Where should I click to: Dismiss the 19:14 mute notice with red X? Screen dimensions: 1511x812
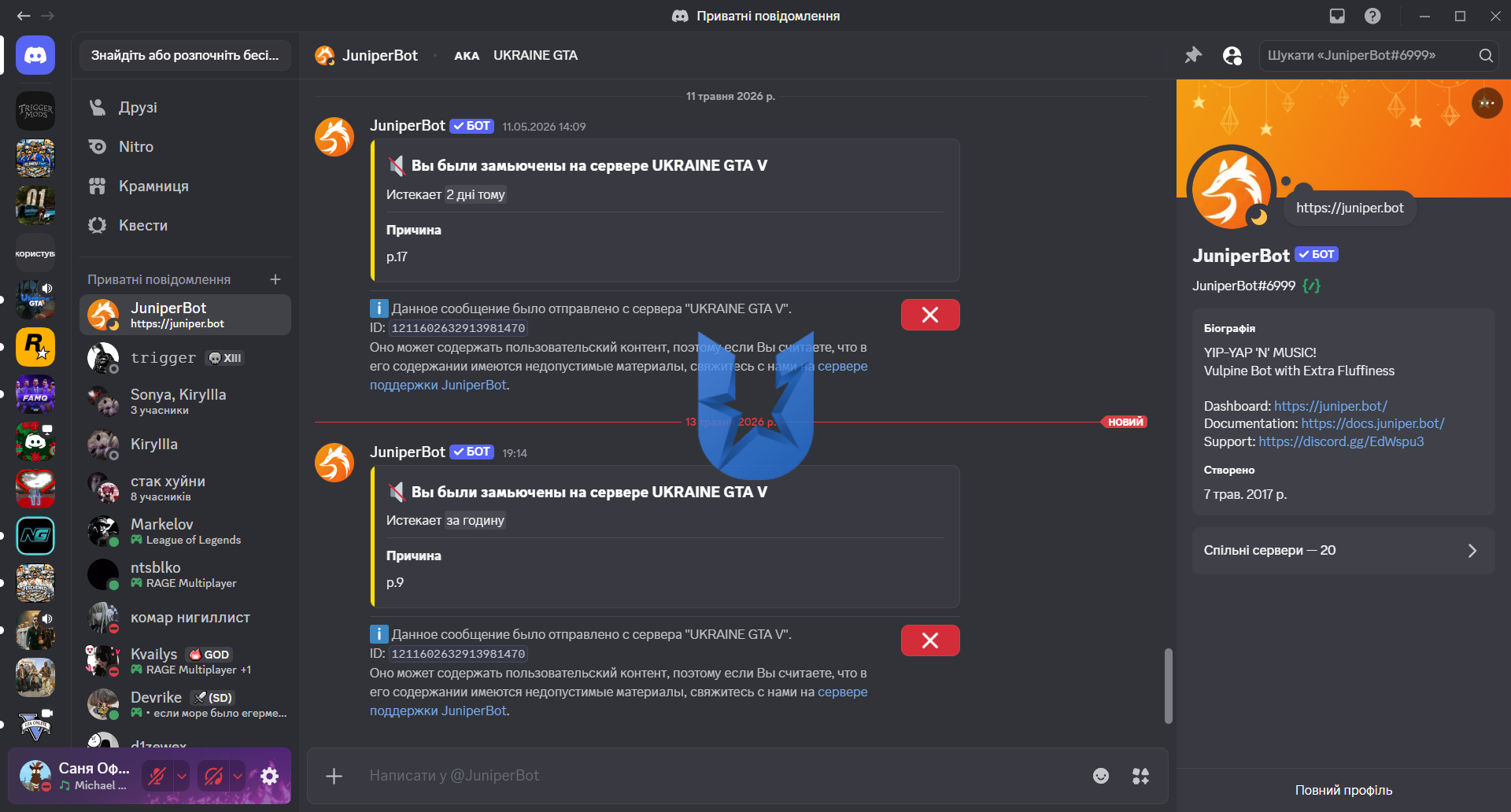(x=930, y=640)
